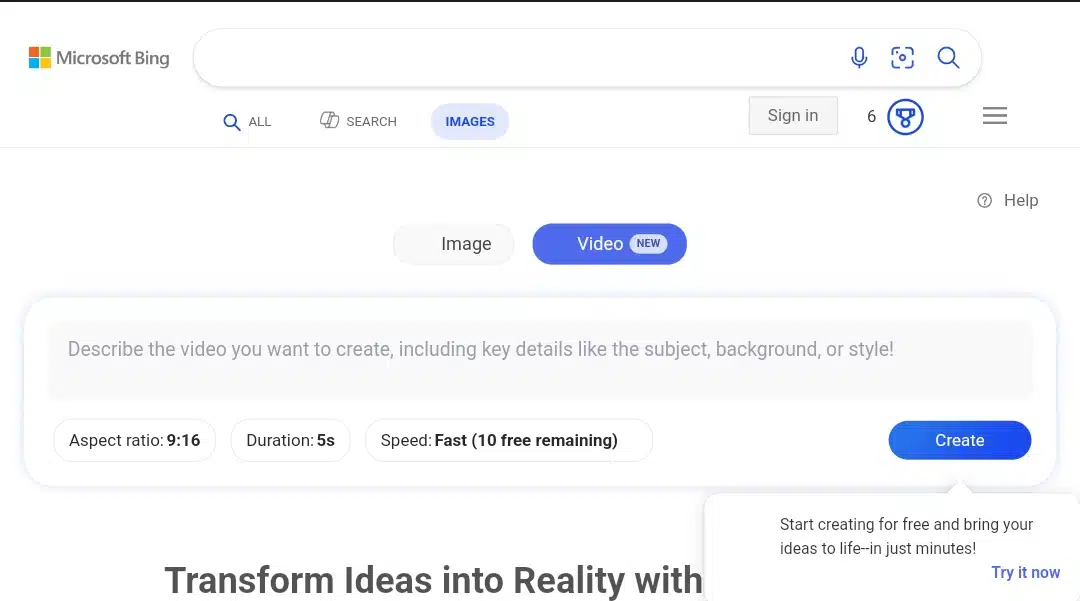1080x601 pixels.
Task: Go to the ALL search tab
Action: [x=247, y=122]
